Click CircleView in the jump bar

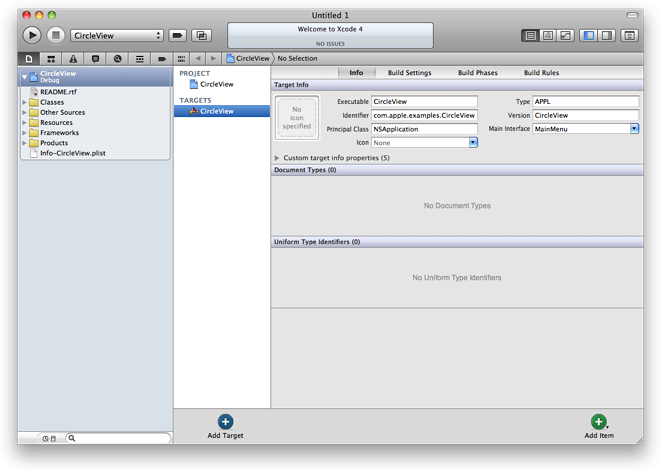(248, 59)
